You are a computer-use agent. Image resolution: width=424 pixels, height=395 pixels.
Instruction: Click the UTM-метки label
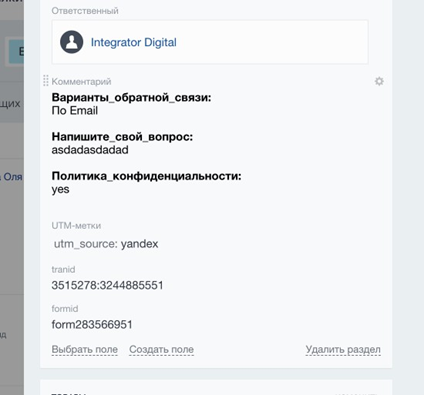(76, 226)
